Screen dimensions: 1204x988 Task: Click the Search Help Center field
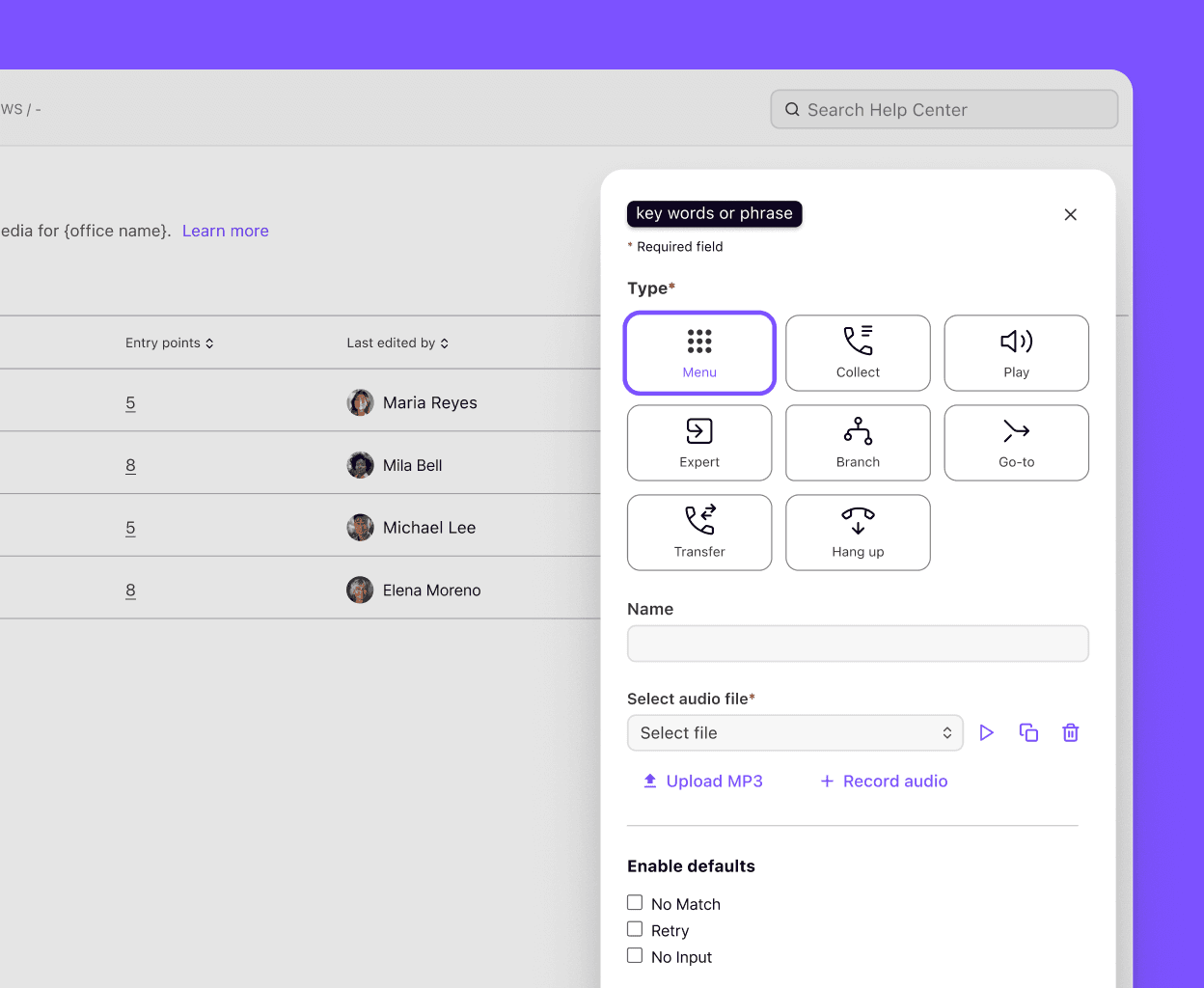pos(943,109)
